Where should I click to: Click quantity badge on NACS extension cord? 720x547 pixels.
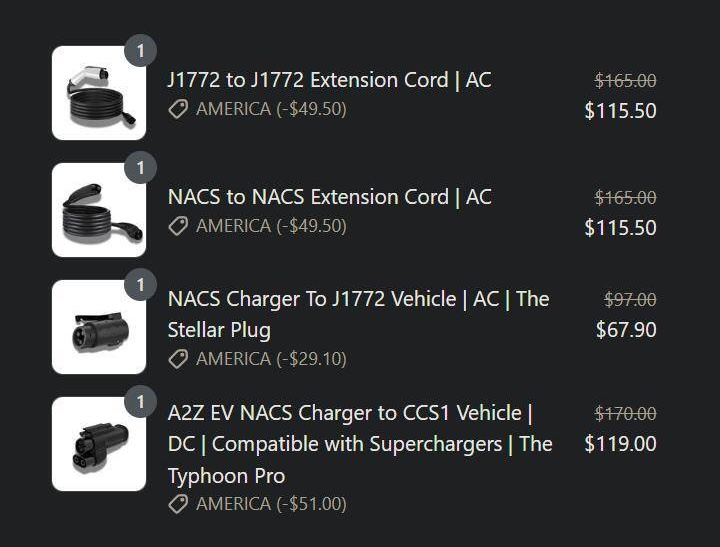pos(141,167)
